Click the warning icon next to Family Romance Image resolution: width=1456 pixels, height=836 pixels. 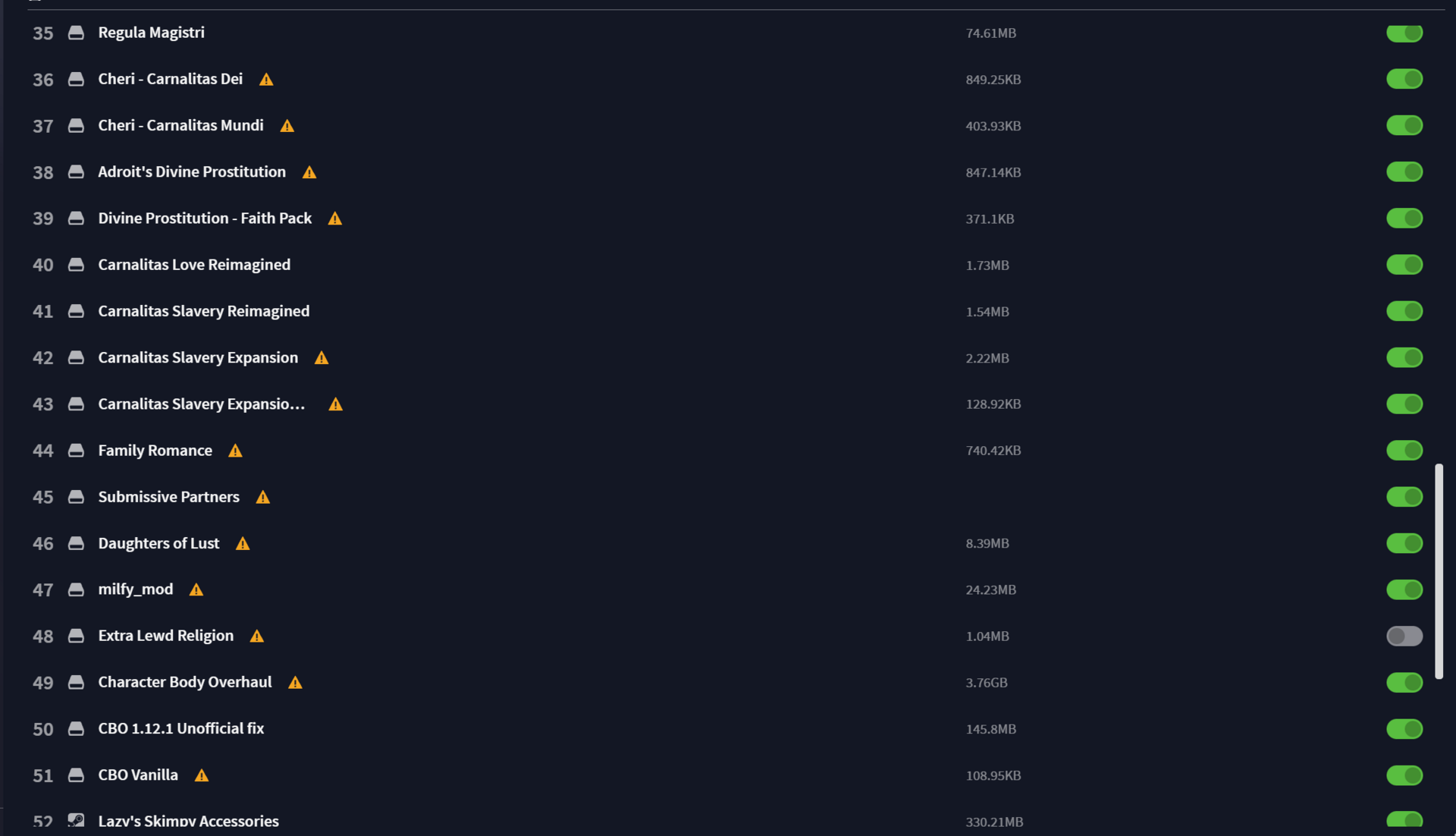(236, 451)
